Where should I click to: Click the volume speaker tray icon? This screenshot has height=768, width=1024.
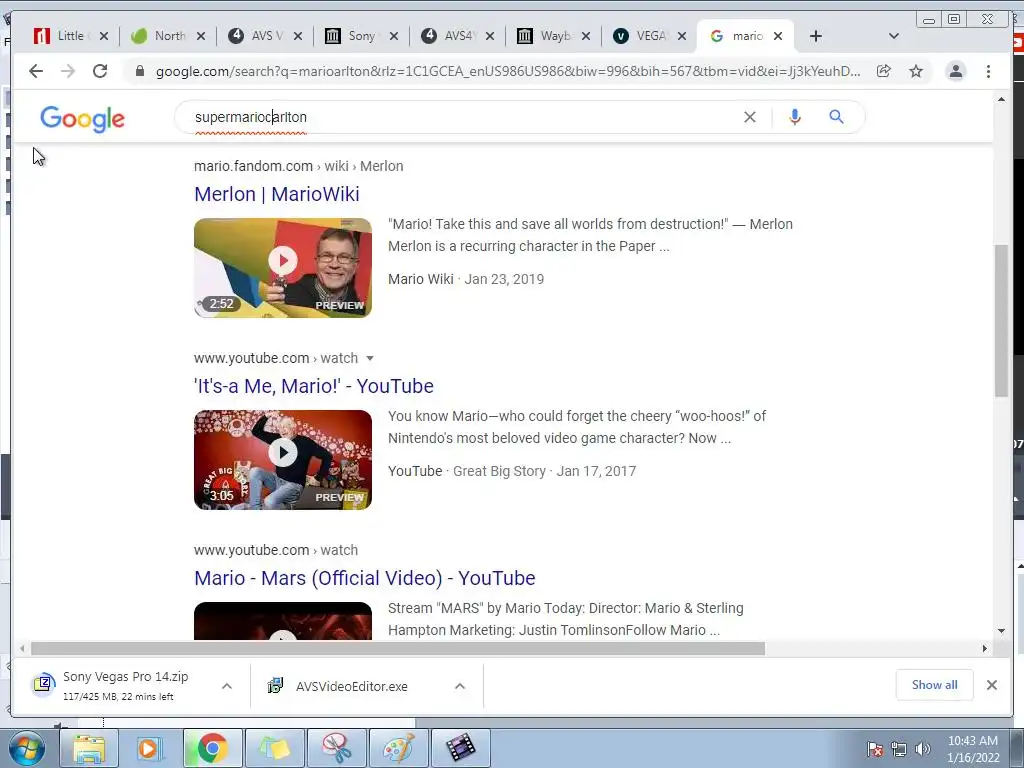pos(922,749)
